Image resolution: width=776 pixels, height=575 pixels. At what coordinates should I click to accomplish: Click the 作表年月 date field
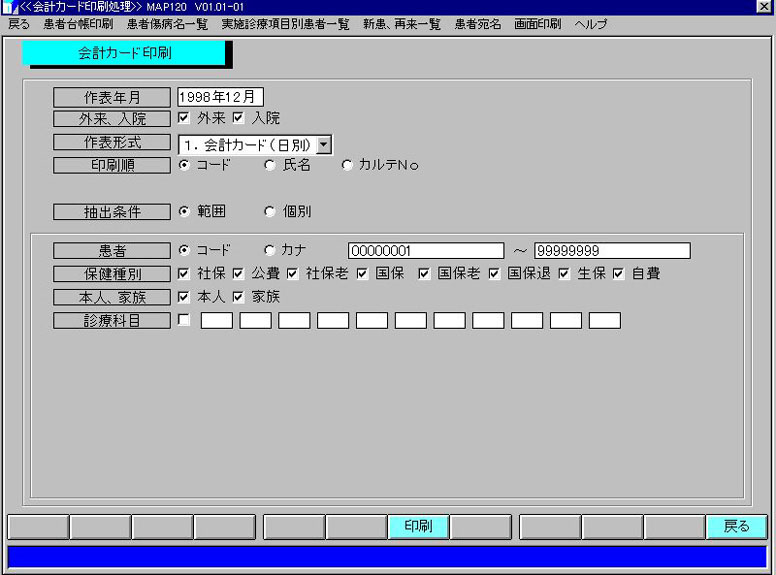pos(220,97)
